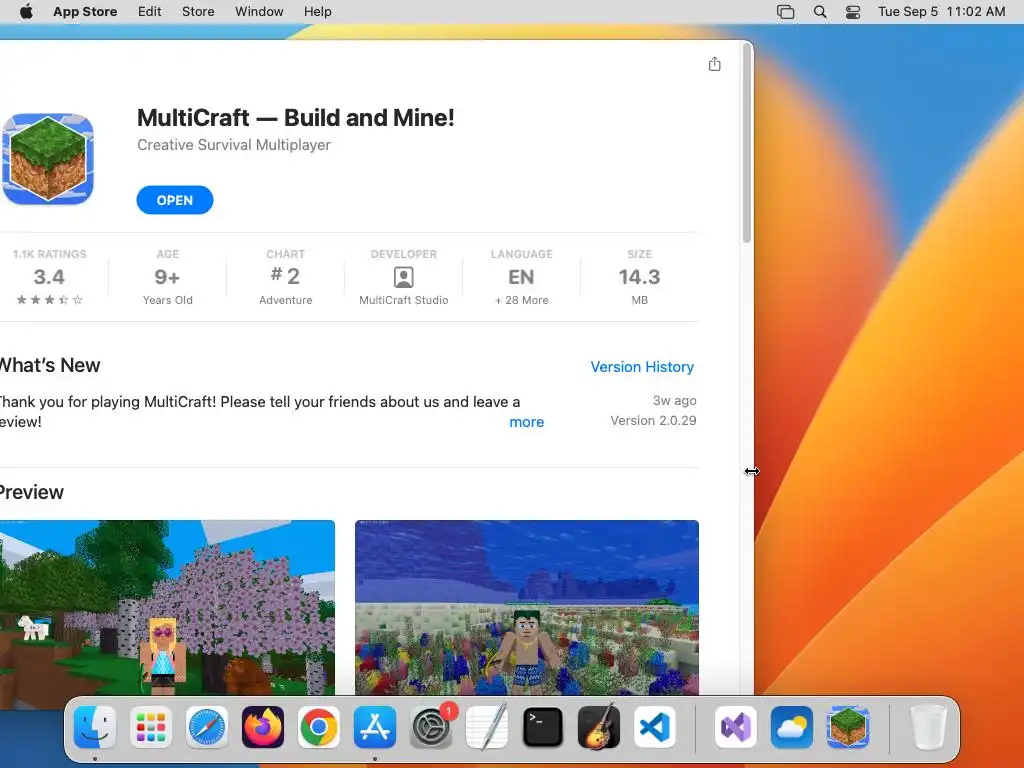Open second preview screenshot with underwater scene
This screenshot has height=768, width=1024.
tap(526, 607)
